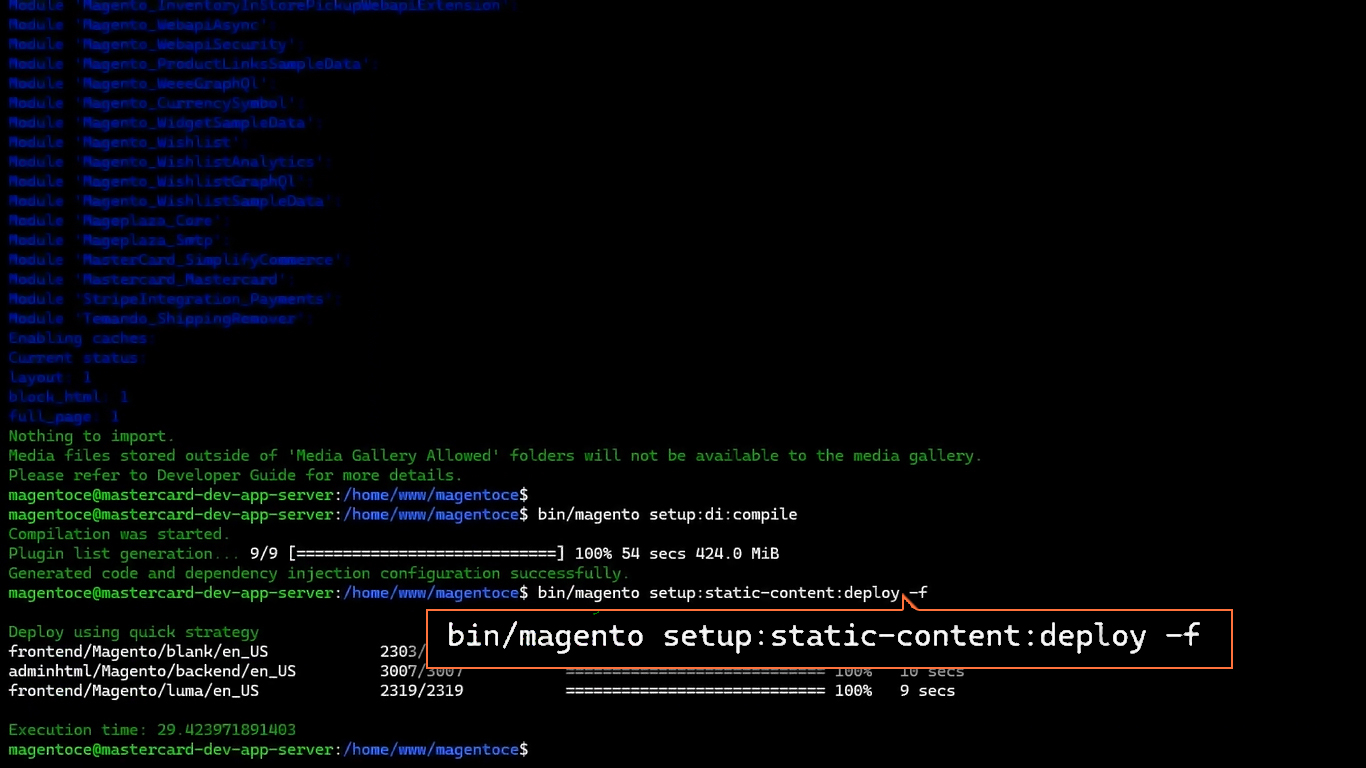This screenshot has width=1366, height=768.
Task: Click 'Execution time: 29.423971891403' line
Action: (152, 730)
